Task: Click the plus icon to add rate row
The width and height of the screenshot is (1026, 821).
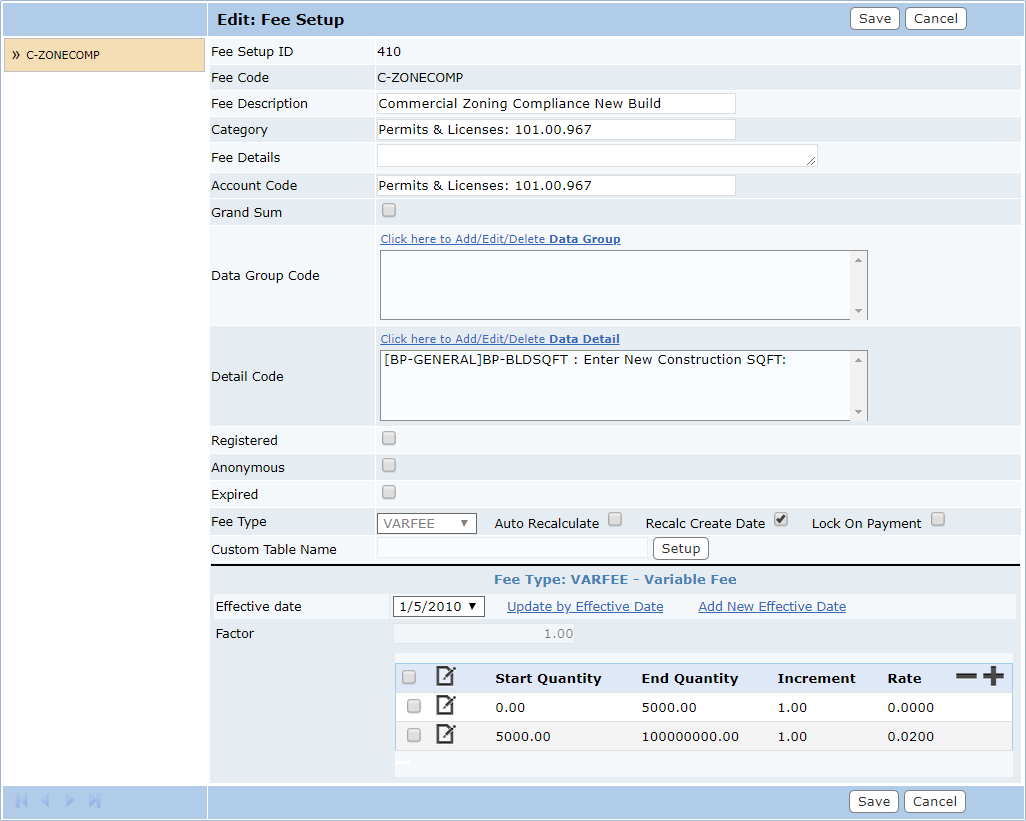Action: coord(993,677)
